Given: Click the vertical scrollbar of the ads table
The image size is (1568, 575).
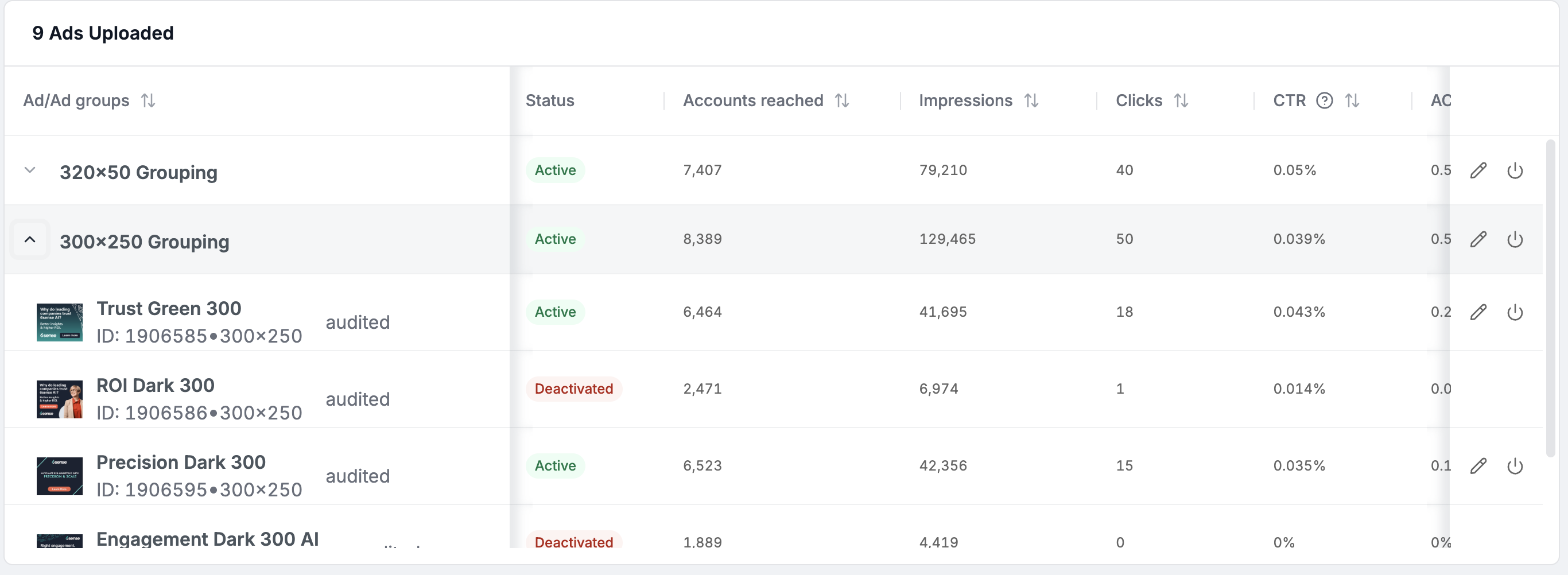Looking at the screenshot, I should 1550,298.
